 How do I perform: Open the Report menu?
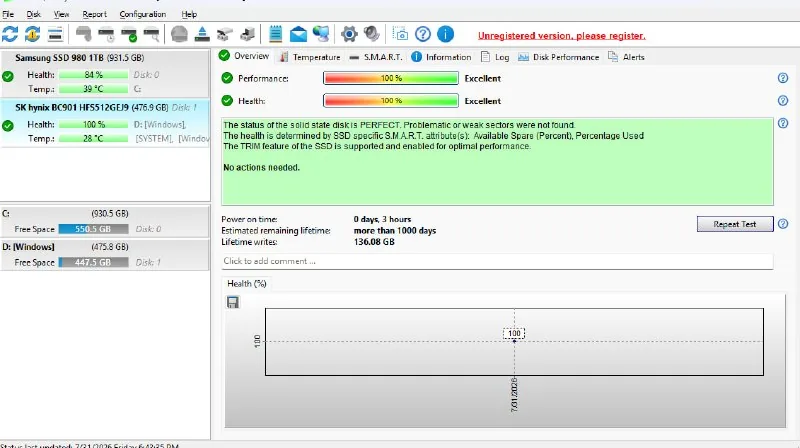pyautogui.click(x=94, y=14)
